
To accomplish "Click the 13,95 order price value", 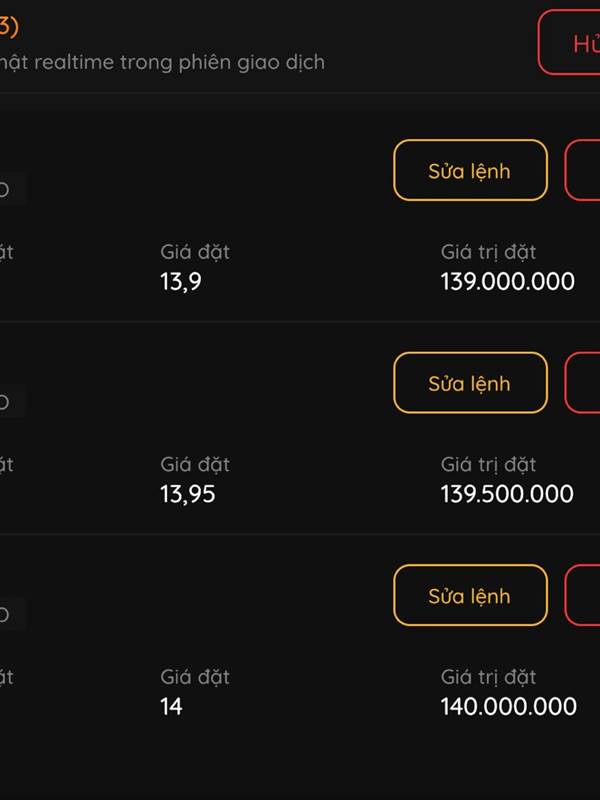I will point(188,494).
